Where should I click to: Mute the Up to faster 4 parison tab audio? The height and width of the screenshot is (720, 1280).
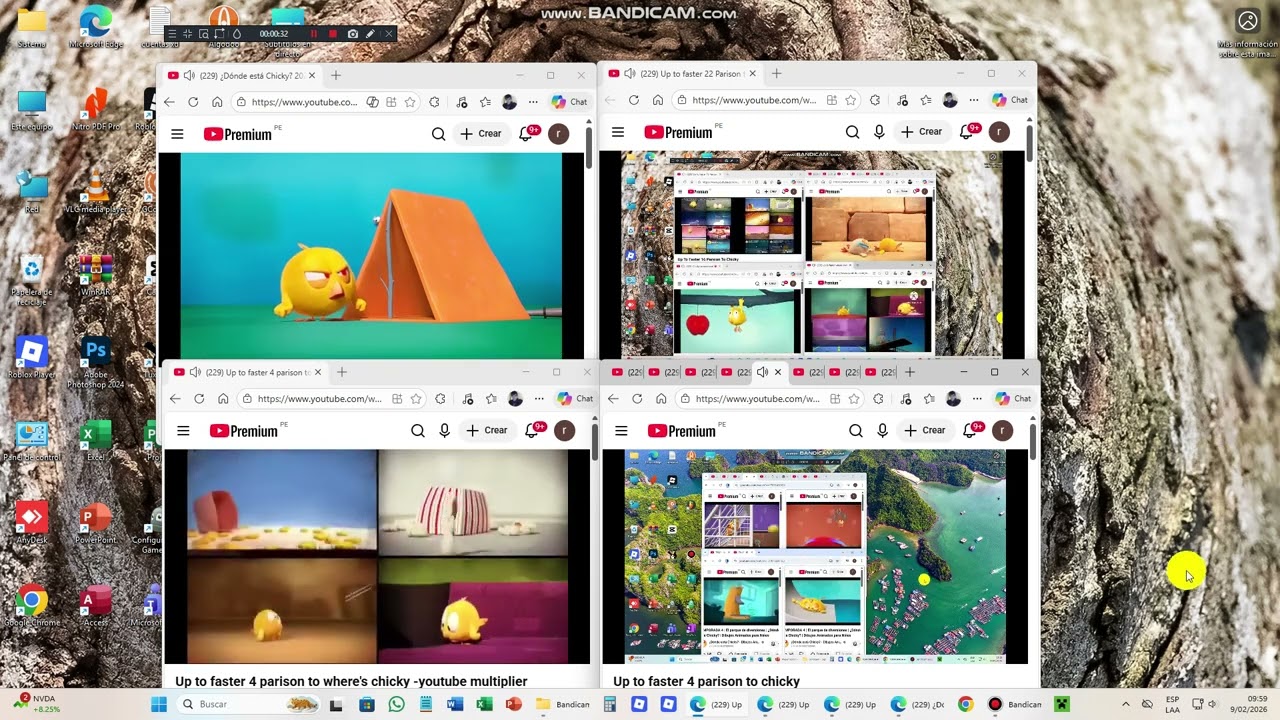195,372
